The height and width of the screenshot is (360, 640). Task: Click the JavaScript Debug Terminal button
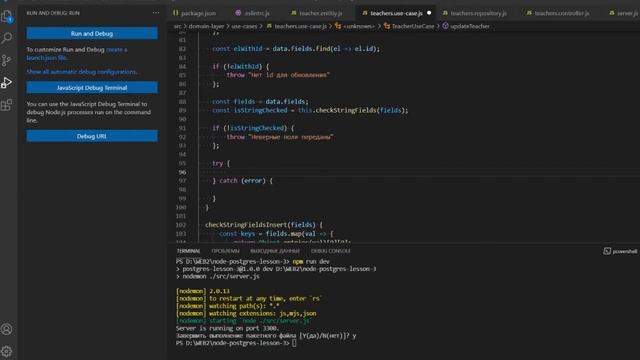[92, 87]
